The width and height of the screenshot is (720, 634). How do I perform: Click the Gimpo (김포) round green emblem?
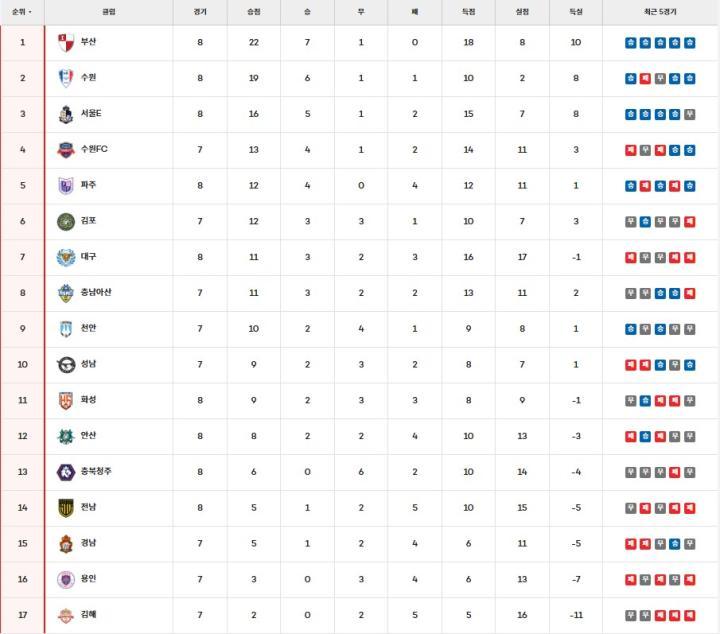point(66,221)
